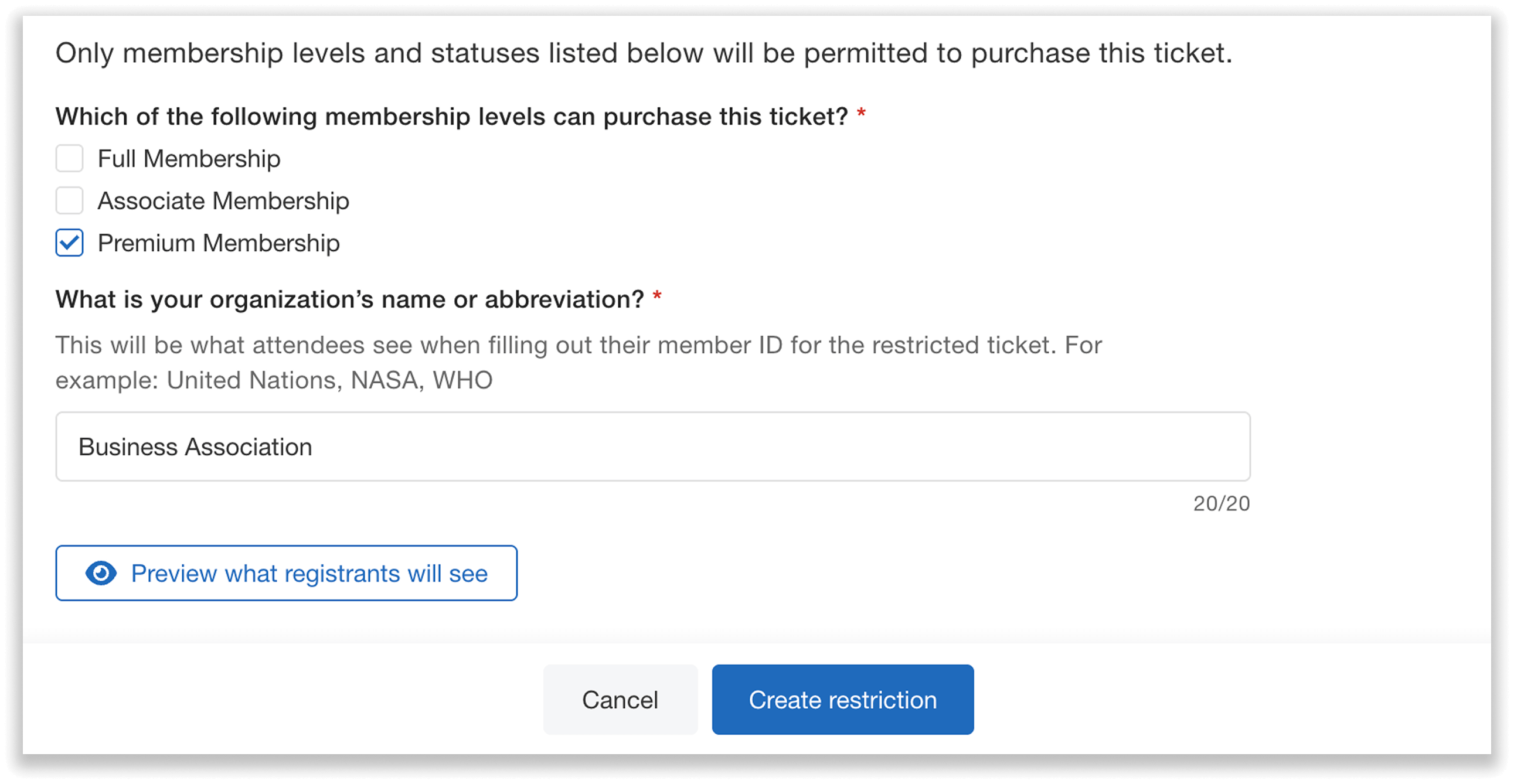Viewport: 1514px width, 784px height.
Task: Click the organization abbreviation input
Action: coord(652,446)
